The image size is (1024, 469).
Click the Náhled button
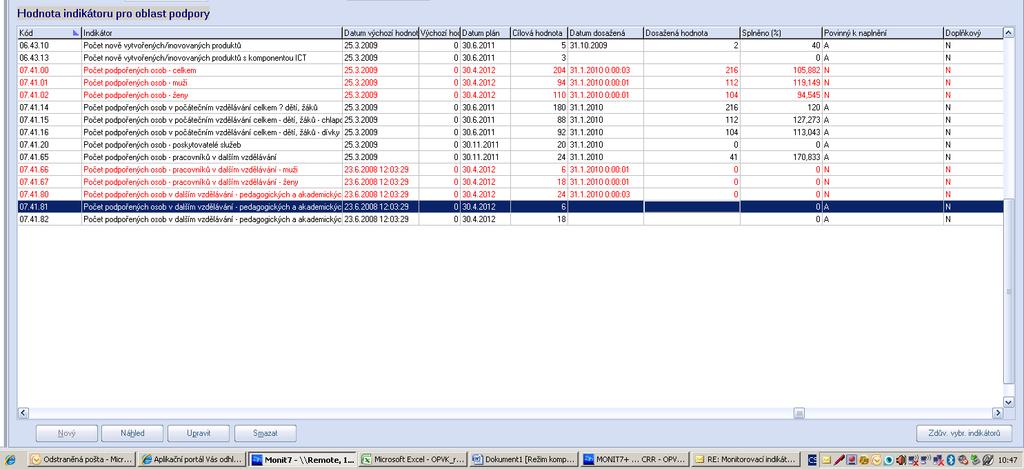[x=133, y=433]
